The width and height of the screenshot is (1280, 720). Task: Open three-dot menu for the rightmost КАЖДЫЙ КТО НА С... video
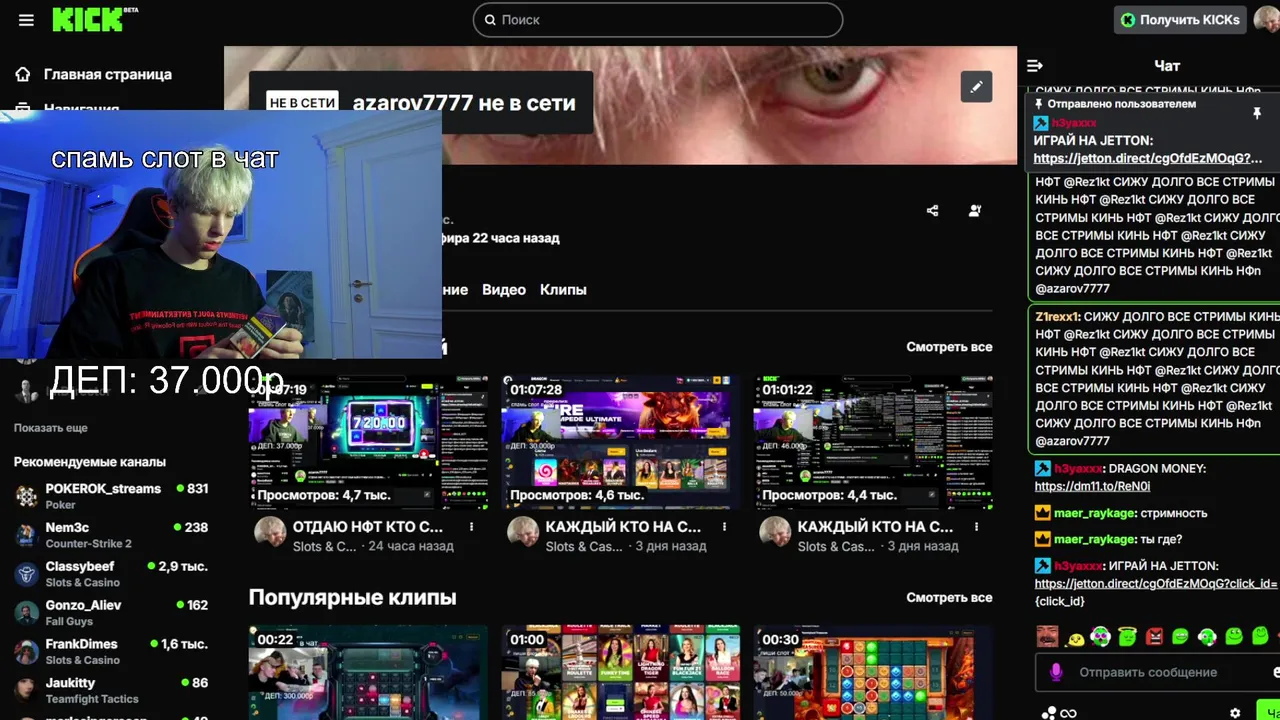pyautogui.click(x=977, y=527)
